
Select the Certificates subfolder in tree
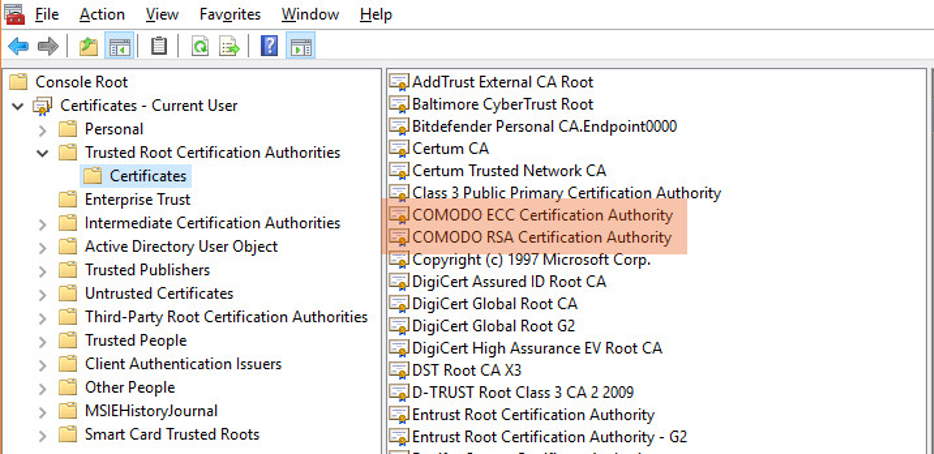tap(136, 176)
